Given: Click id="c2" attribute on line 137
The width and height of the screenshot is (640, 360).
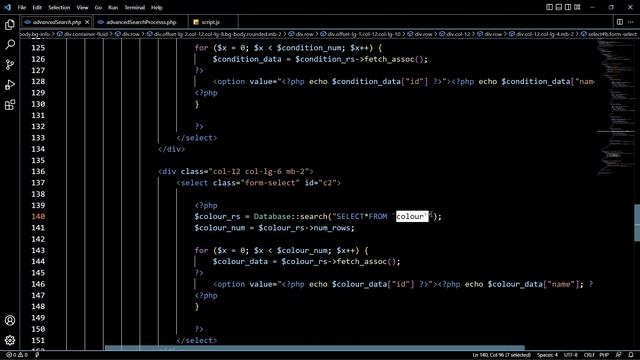Looking at the screenshot, I should coord(320,183).
